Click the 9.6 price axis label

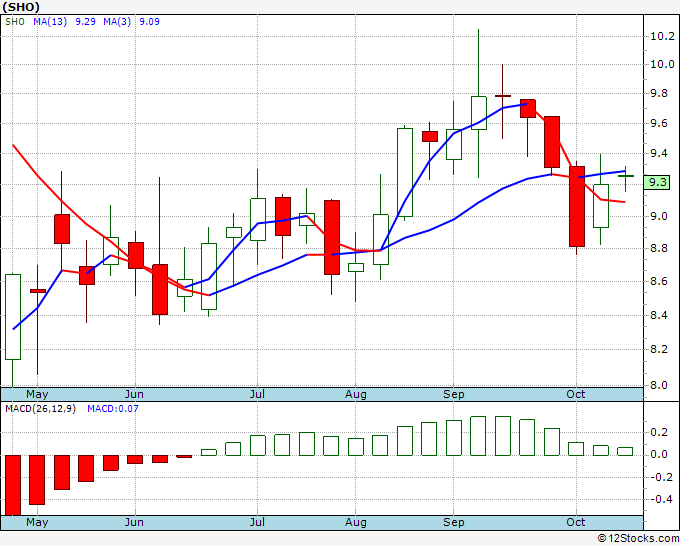pyautogui.click(x=659, y=124)
